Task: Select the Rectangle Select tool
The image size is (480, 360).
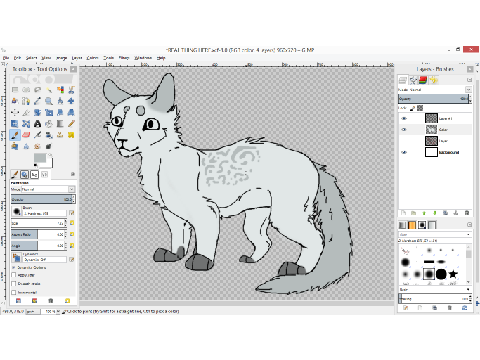Action: (x=15, y=90)
